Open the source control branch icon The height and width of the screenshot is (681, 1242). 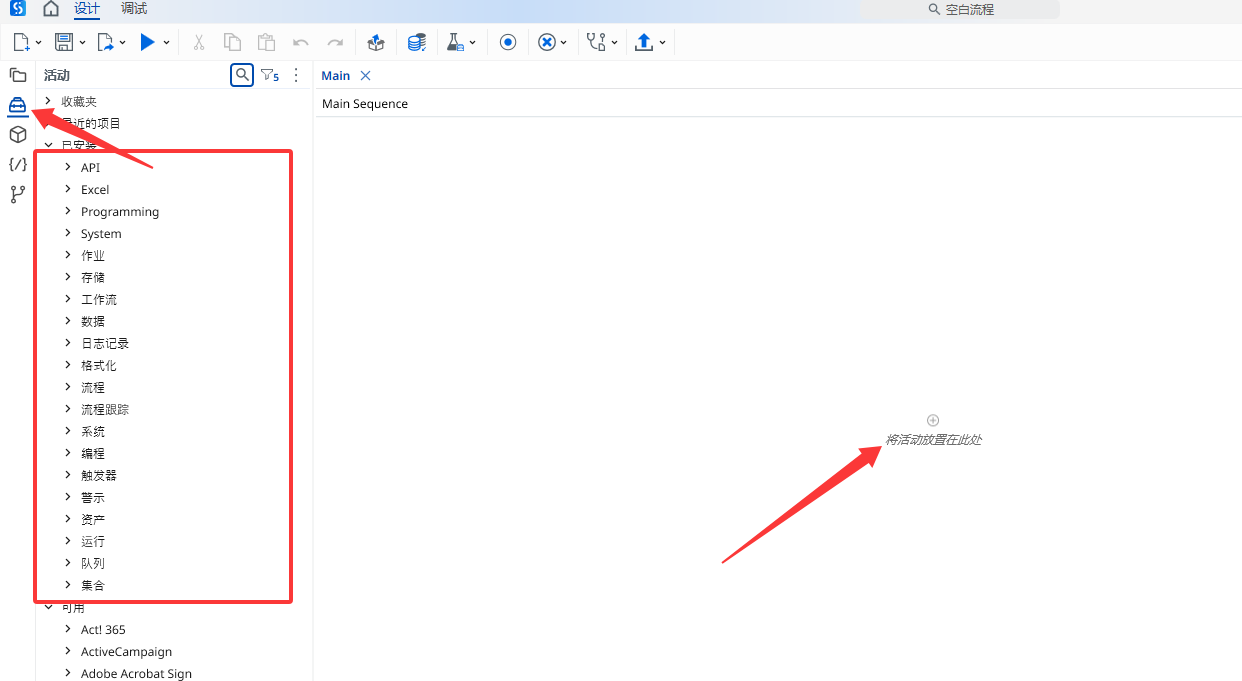coord(18,194)
